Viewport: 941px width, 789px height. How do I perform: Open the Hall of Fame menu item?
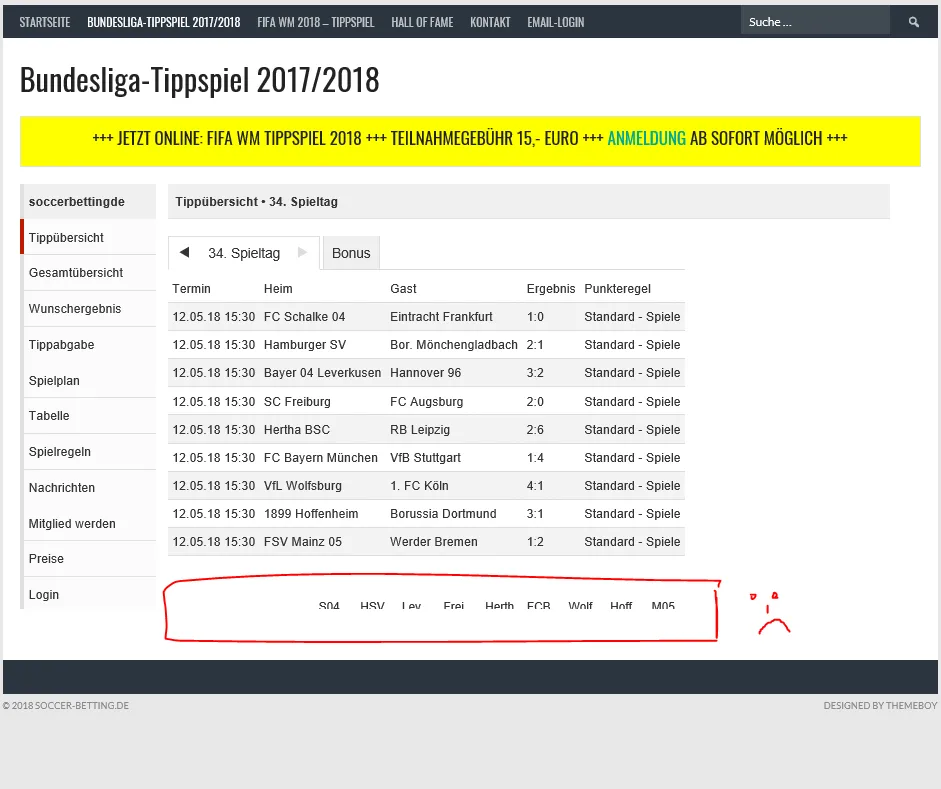pos(422,22)
